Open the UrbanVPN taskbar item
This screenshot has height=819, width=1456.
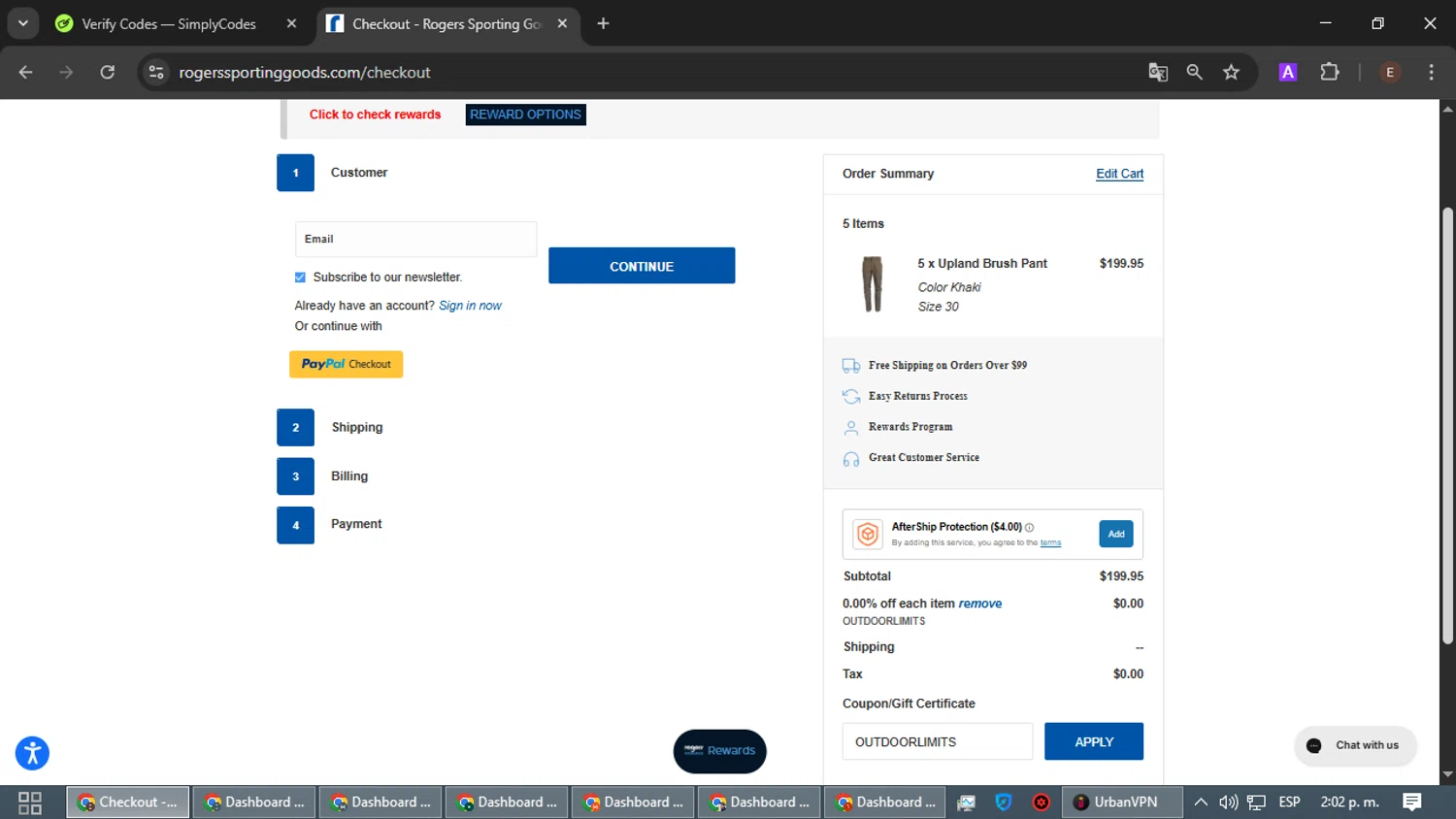pos(1122,802)
